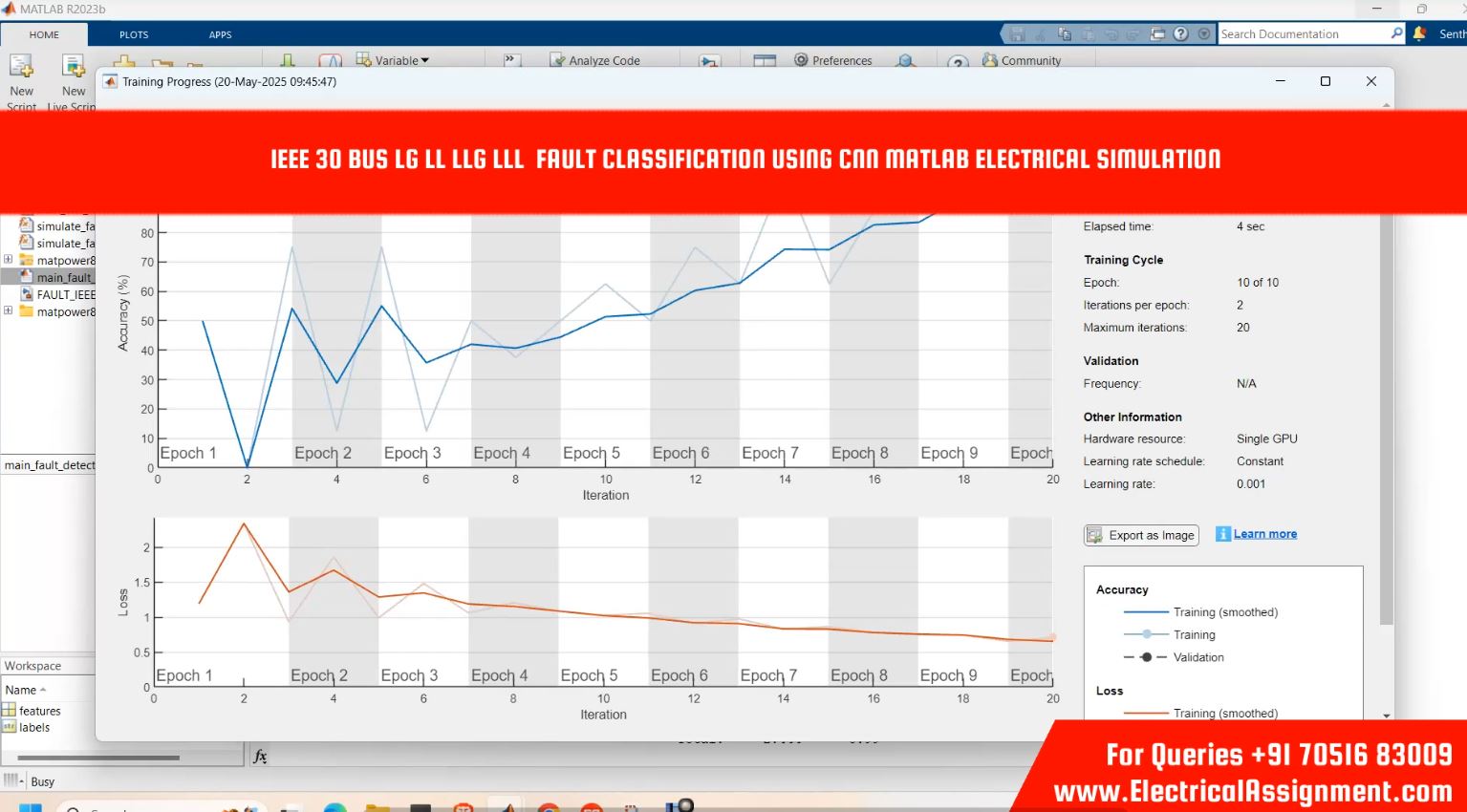Screen dimensions: 1467x812
Task: Open the Community link in toolstrip
Action: tap(1022, 60)
